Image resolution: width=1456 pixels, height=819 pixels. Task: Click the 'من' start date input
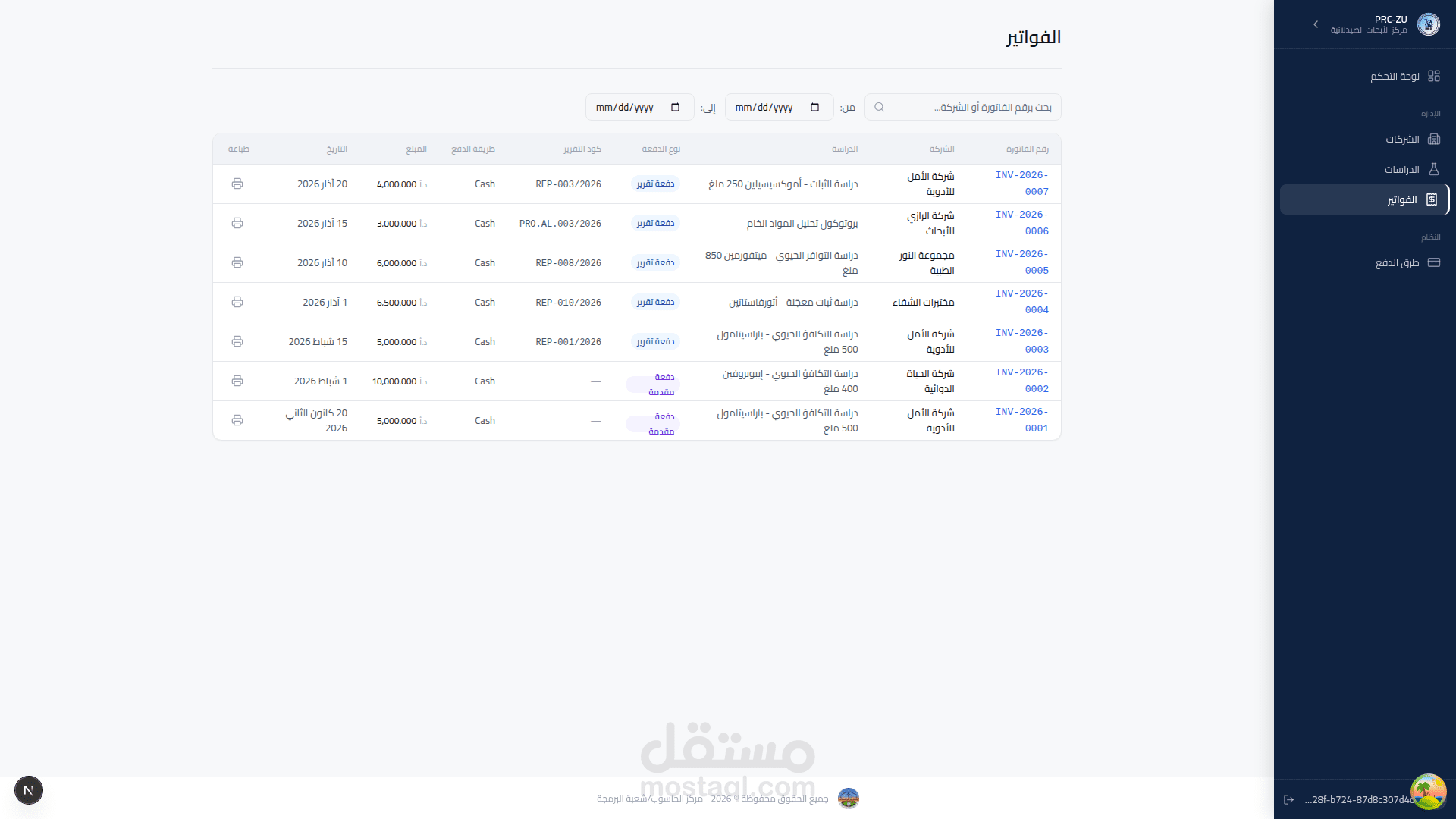click(x=766, y=108)
